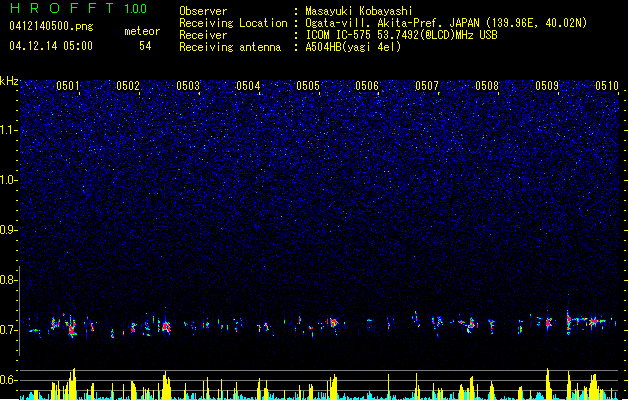629x400 pixels.
Task: Click the 0510 time marker
Action: (607, 86)
